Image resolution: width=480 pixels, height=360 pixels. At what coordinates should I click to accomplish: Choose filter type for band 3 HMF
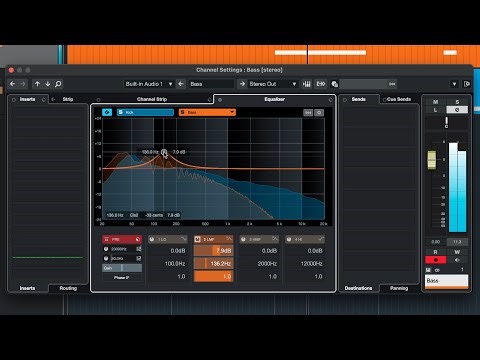275,239
